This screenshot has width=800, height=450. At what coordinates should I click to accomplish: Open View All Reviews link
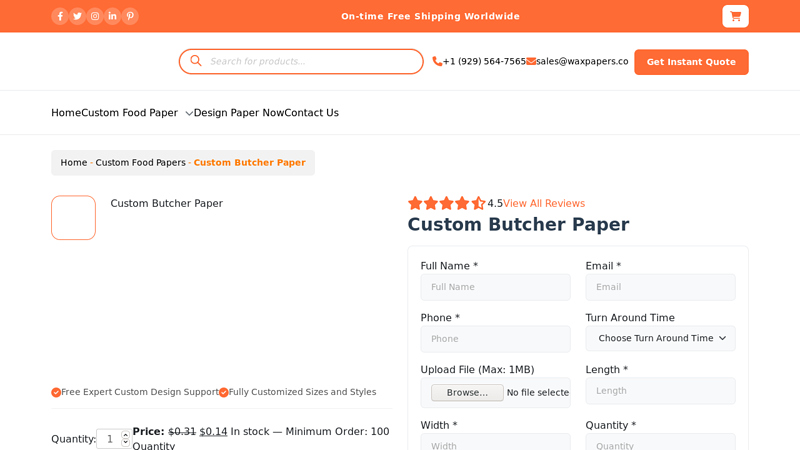pyautogui.click(x=544, y=204)
